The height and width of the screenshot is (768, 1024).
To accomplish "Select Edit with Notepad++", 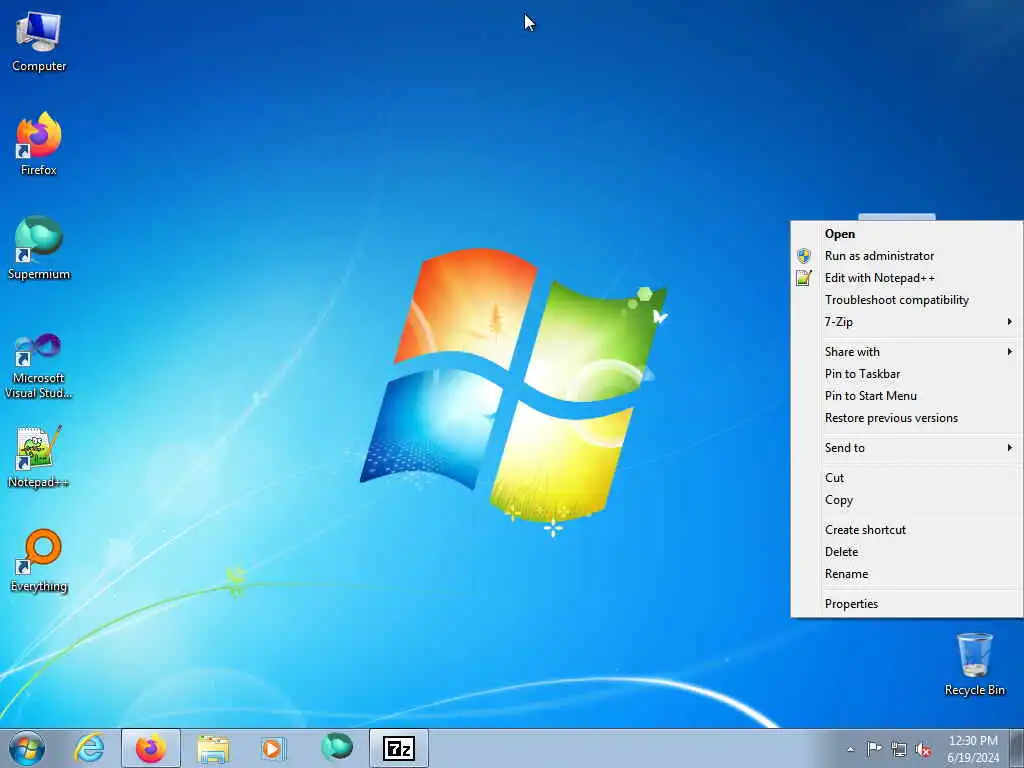I will click(x=906, y=278).
